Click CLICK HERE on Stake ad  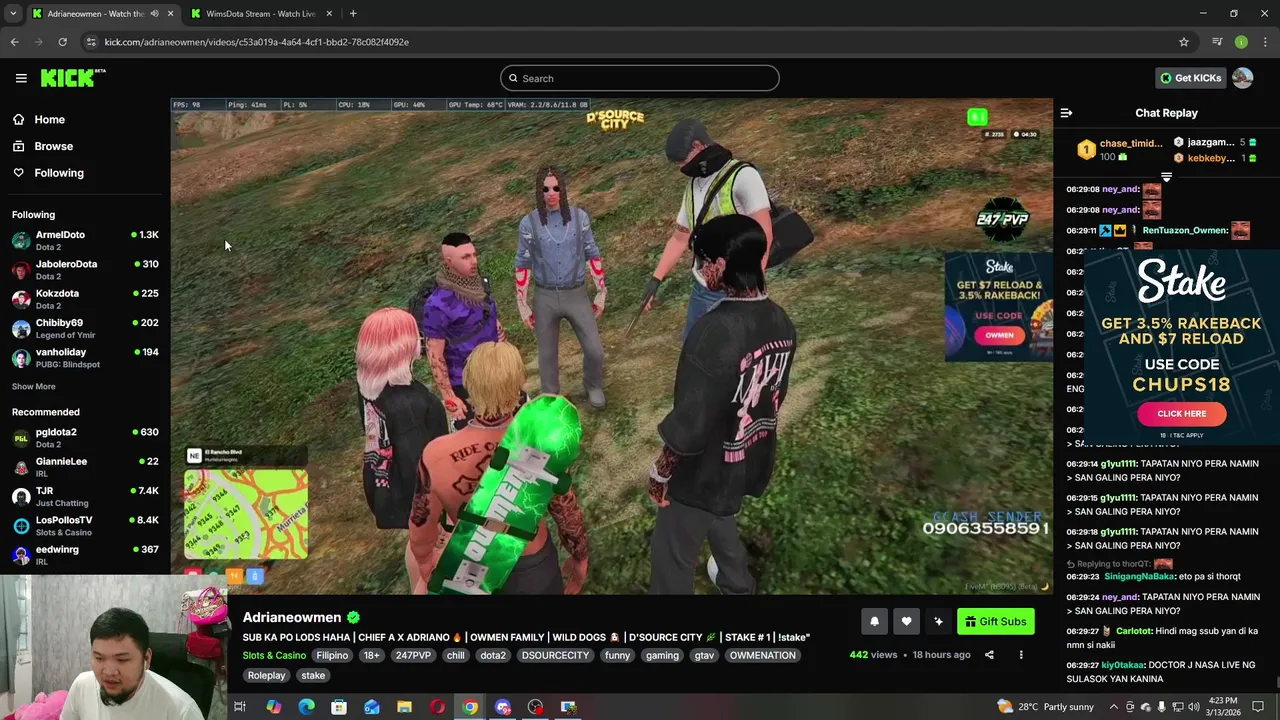tap(1181, 413)
